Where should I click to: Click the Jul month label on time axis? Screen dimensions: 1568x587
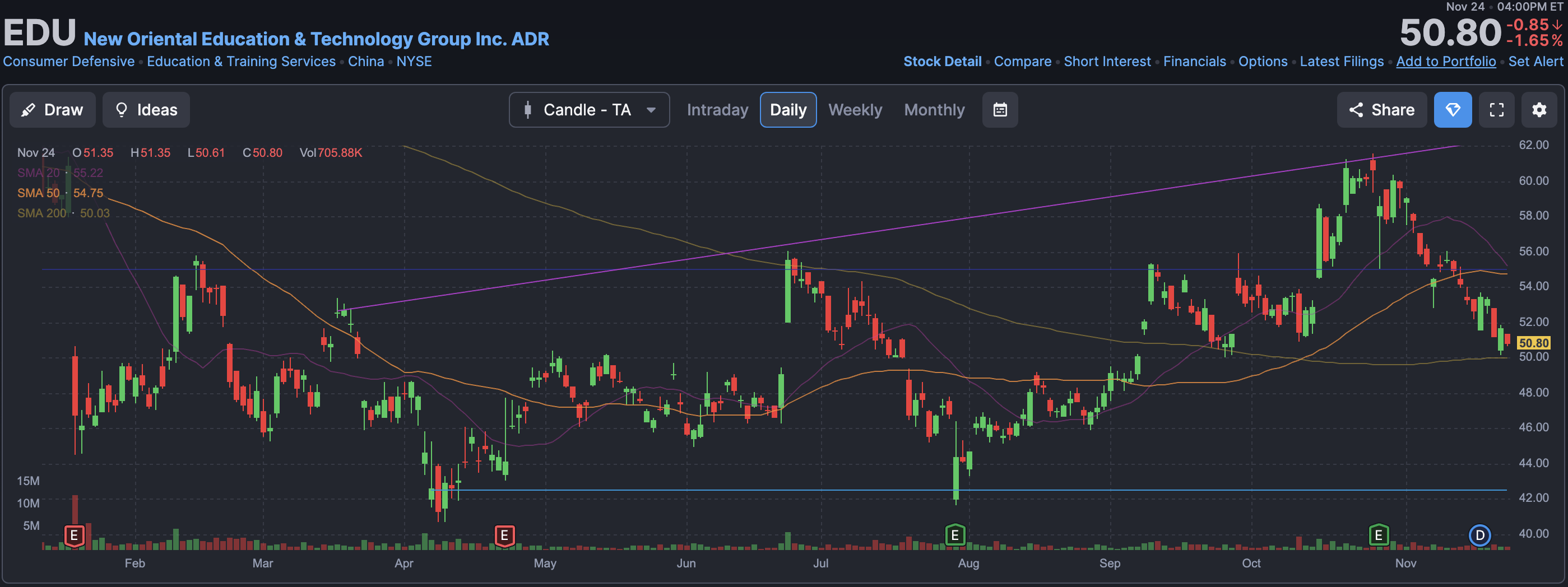(x=820, y=563)
